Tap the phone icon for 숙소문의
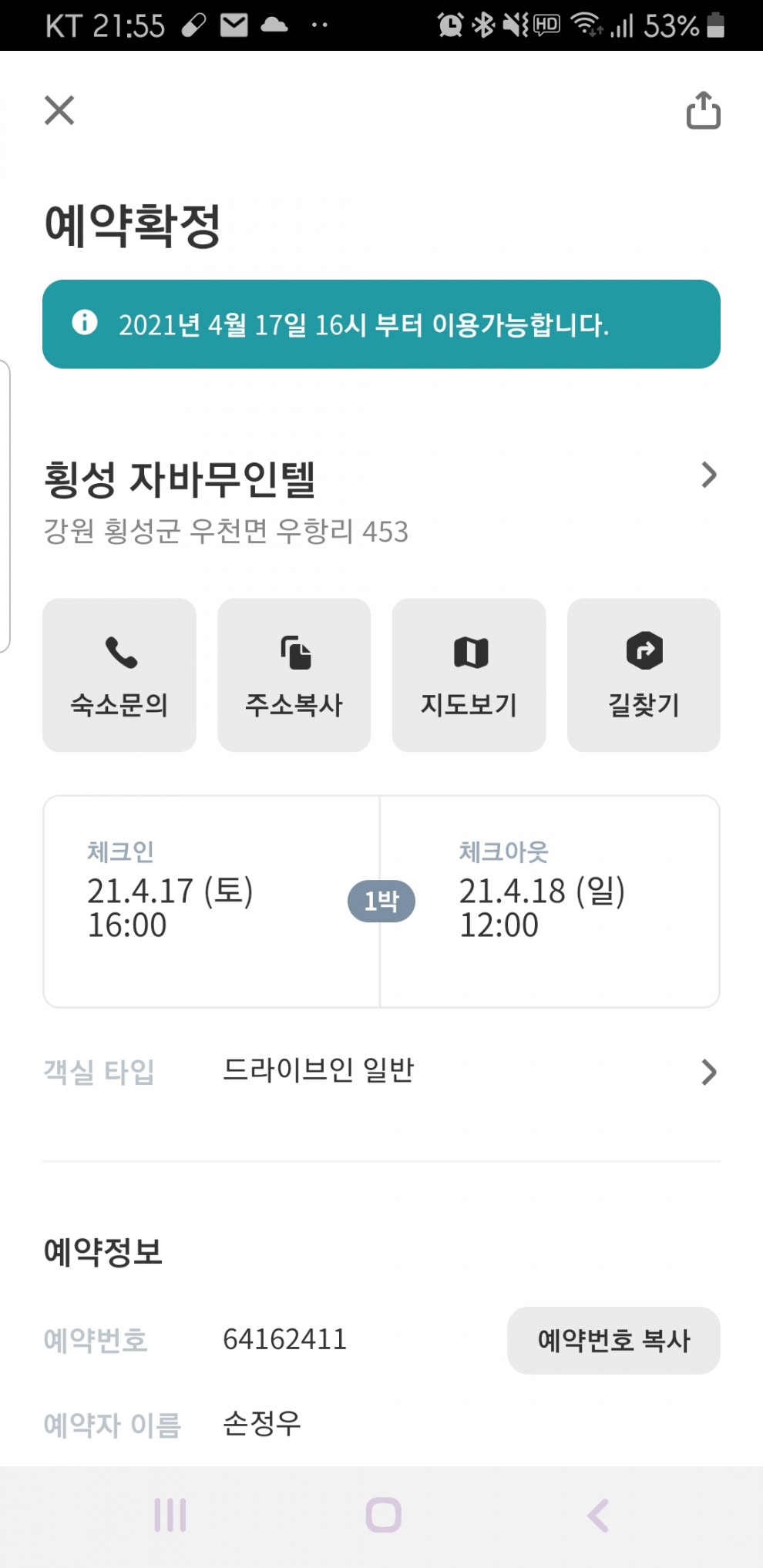 pos(120,653)
